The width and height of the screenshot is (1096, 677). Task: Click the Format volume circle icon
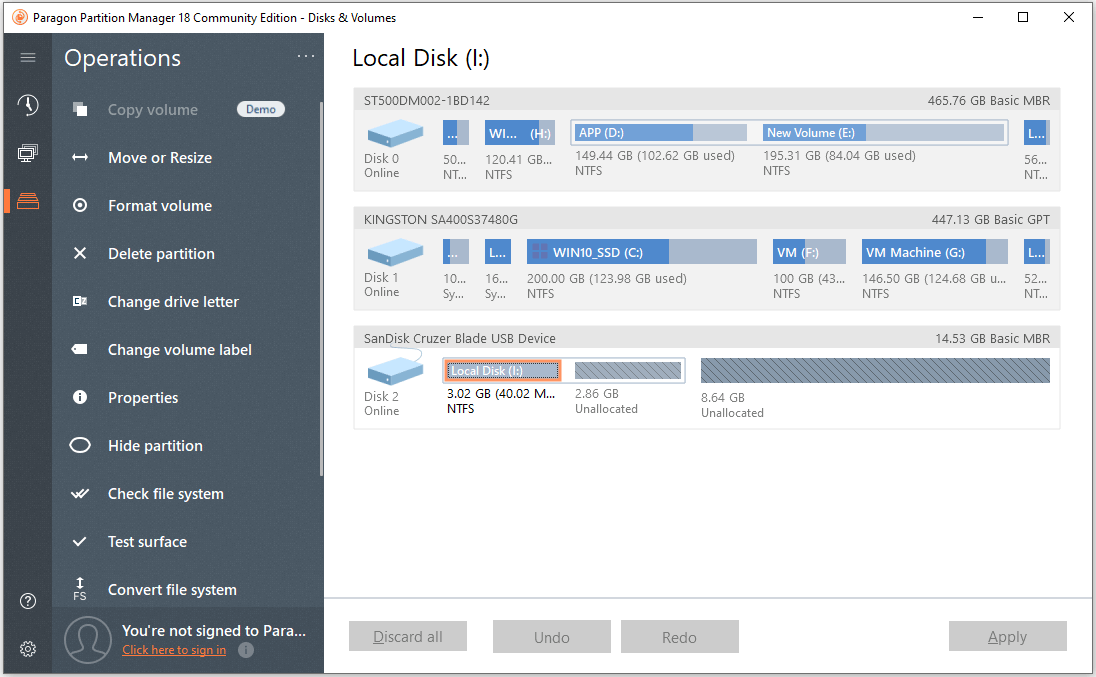pyautogui.click(x=80, y=205)
